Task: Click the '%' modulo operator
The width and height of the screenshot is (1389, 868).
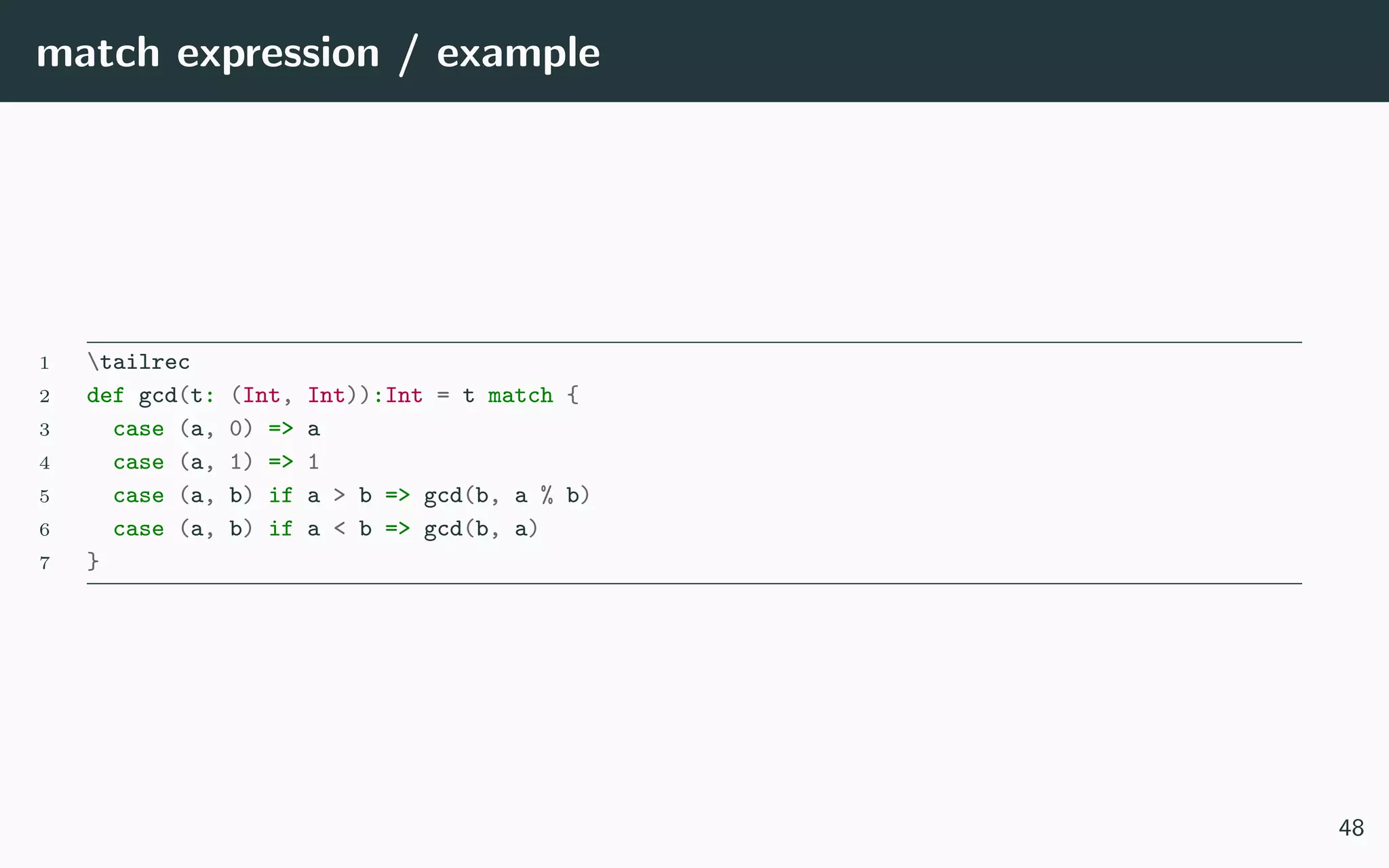Action: click(547, 495)
